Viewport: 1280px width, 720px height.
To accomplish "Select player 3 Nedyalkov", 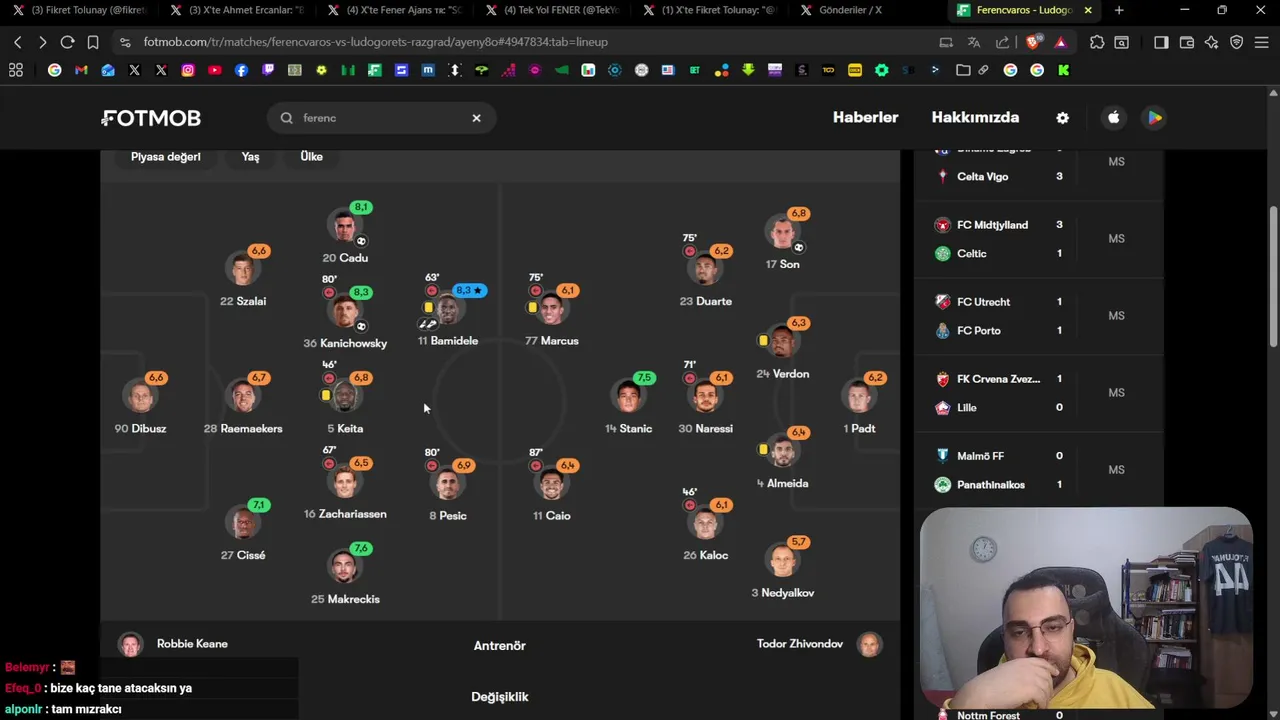I will [x=783, y=568].
